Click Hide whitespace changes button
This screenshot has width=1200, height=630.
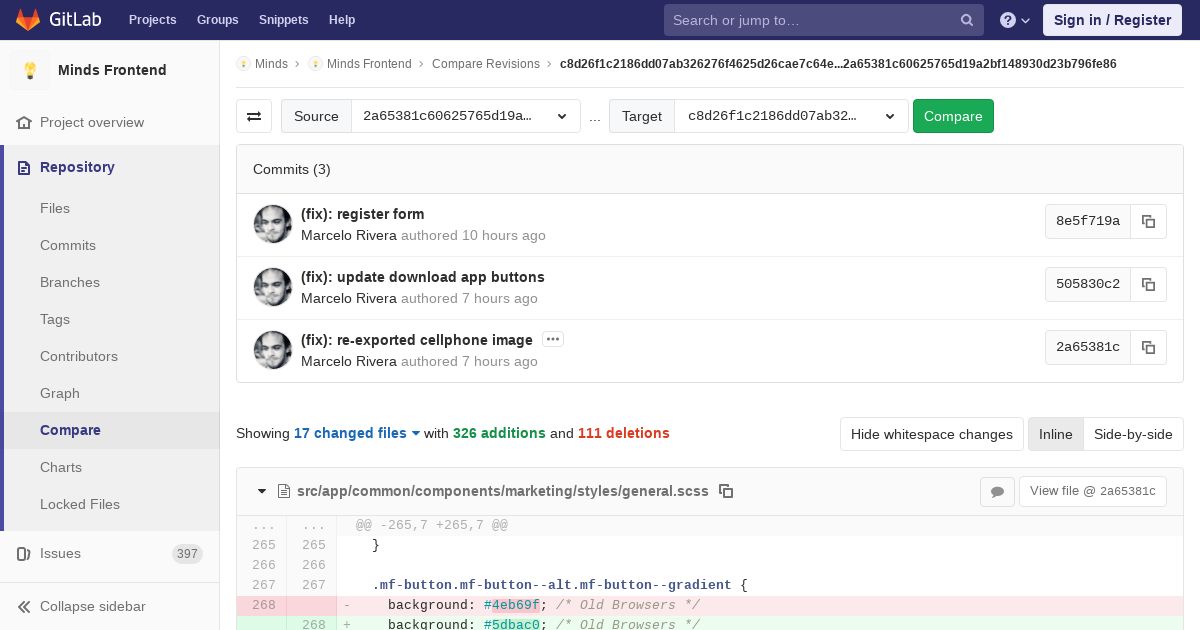pos(931,434)
